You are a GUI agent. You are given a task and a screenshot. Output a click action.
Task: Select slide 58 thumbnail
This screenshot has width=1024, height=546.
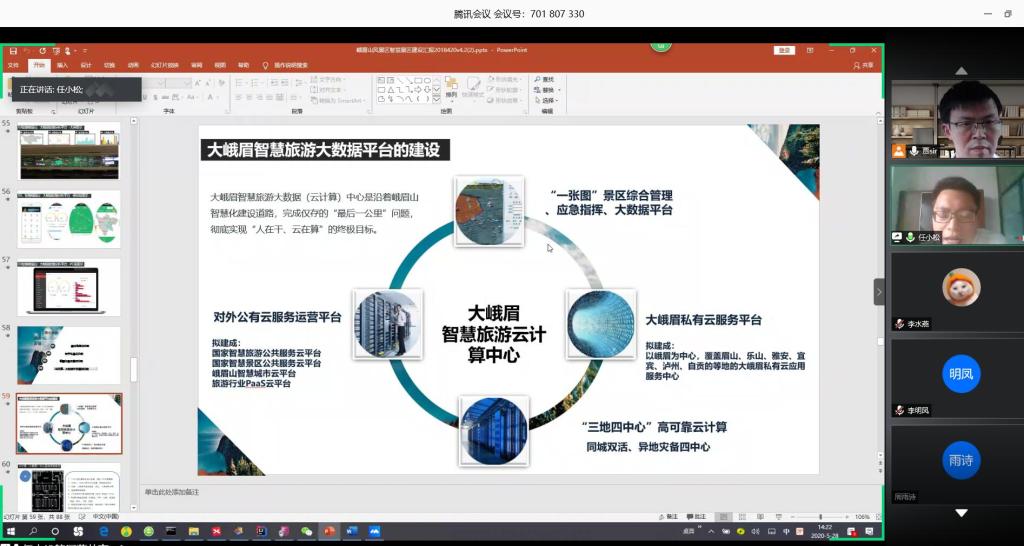click(69, 355)
